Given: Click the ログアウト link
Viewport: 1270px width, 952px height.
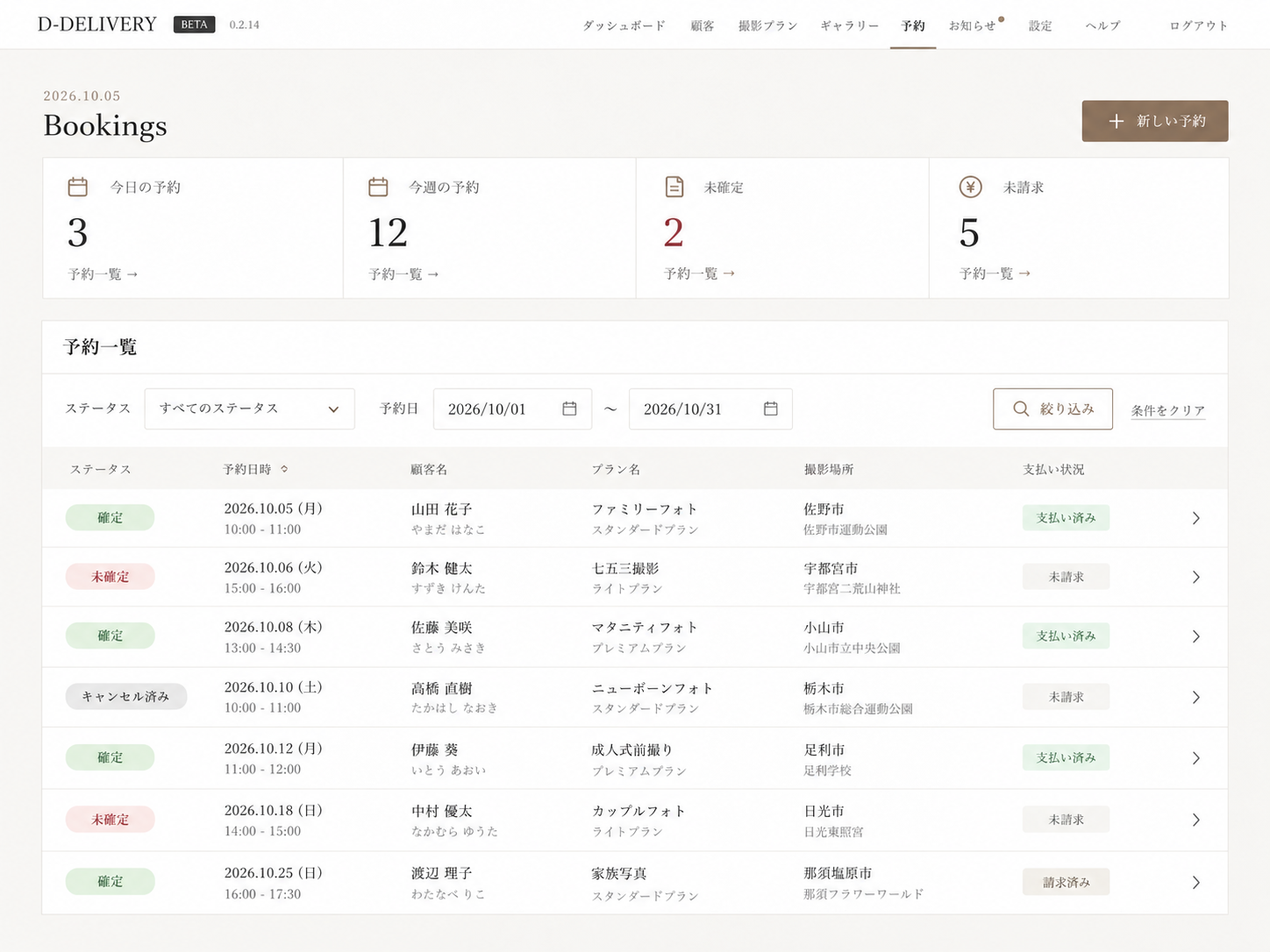Looking at the screenshot, I should pyautogui.click(x=1198, y=25).
